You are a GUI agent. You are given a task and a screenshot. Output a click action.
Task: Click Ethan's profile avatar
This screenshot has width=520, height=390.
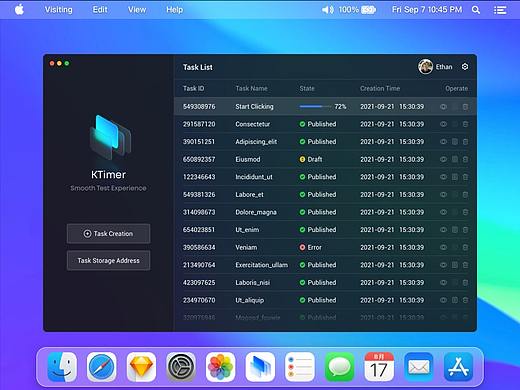point(425,67)
